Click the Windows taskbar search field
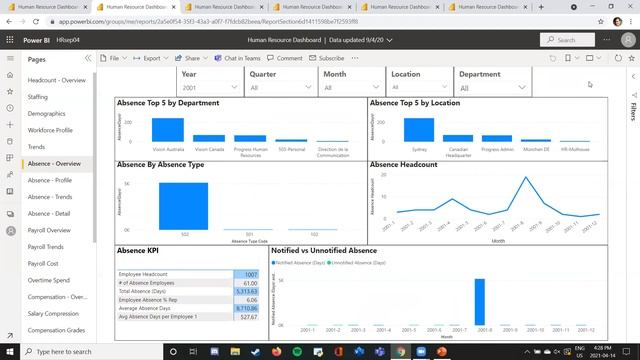 (x=91, y=351)
